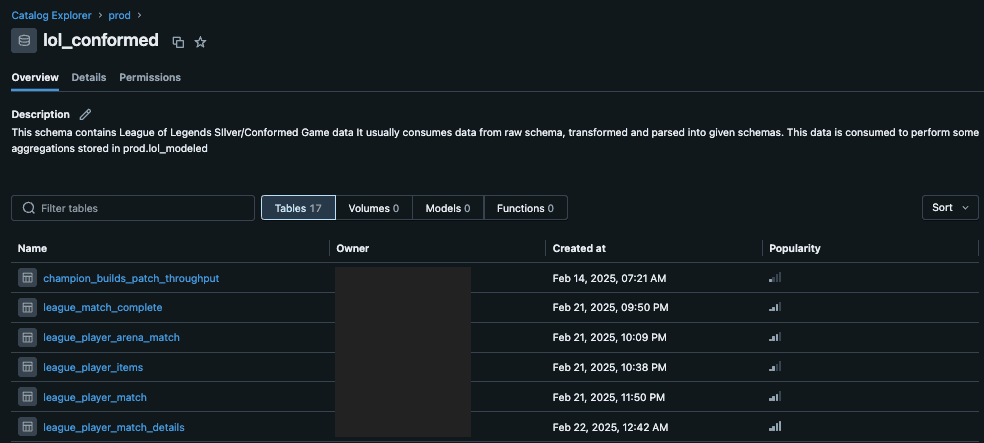984x443 pixels.
Task: Click the Owner column header
Action: pyautogui.click(x=353, y=248)
